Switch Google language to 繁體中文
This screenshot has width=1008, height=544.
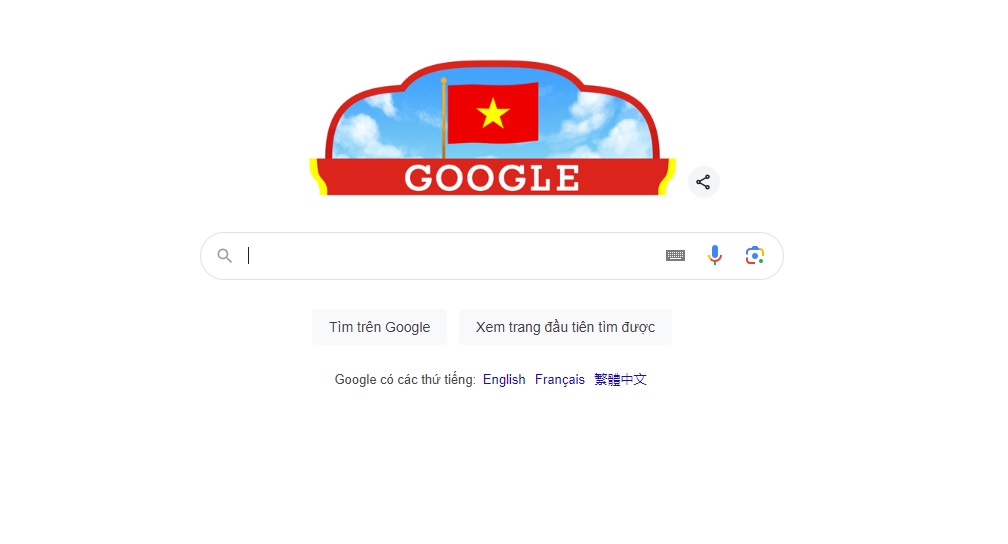tap(620, 379)
